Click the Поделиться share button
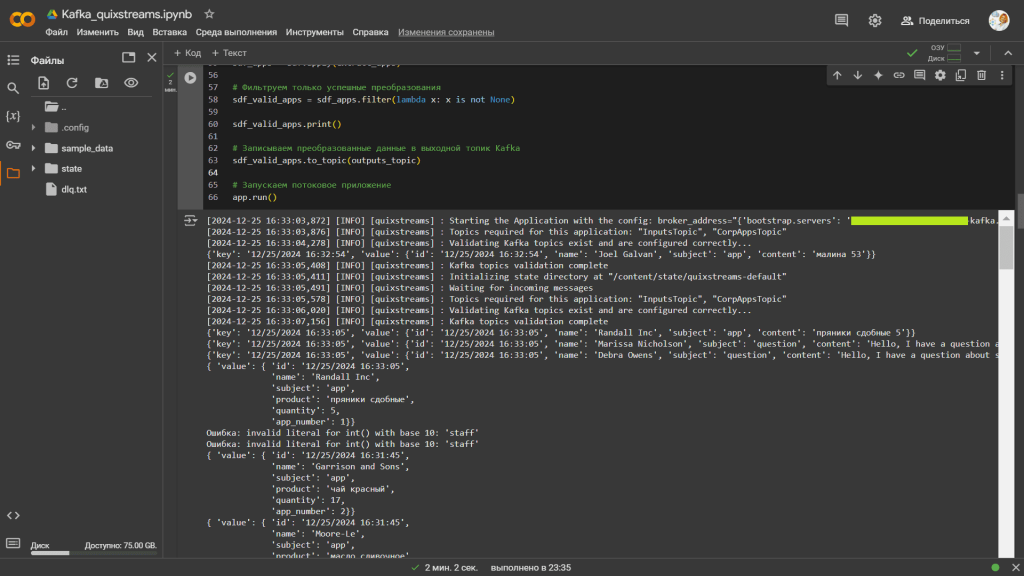The image size is (1024, 576). click(935, 20)
